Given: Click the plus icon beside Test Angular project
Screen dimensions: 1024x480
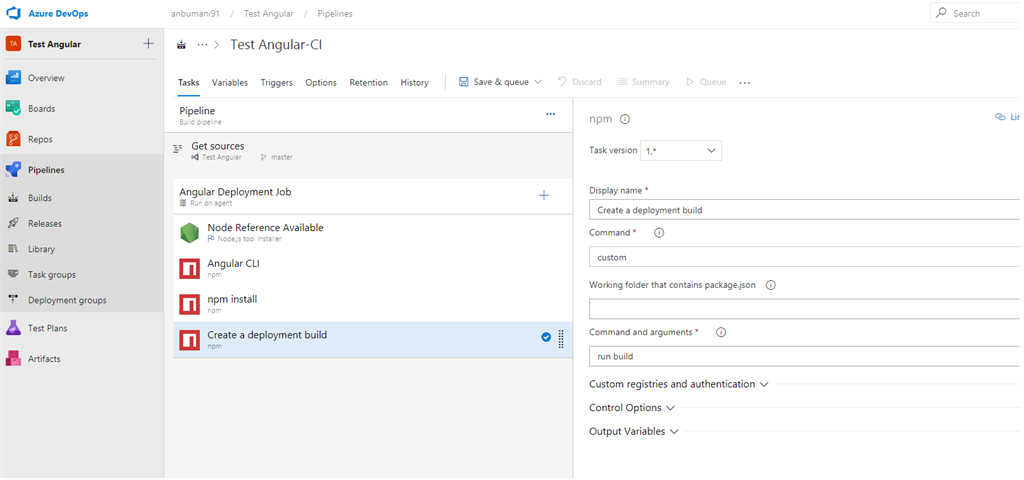Looking at the screenshot, I should click(148, 44).
